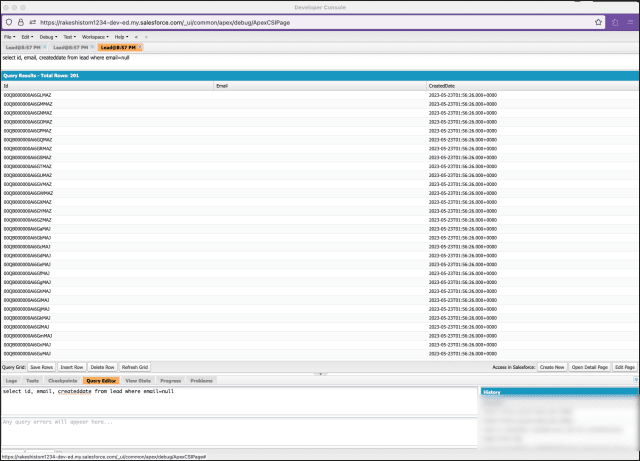The width and height of the screenshot is (640, 461).
Task: Click the Save Rows button
Action: tap(40, 367)
